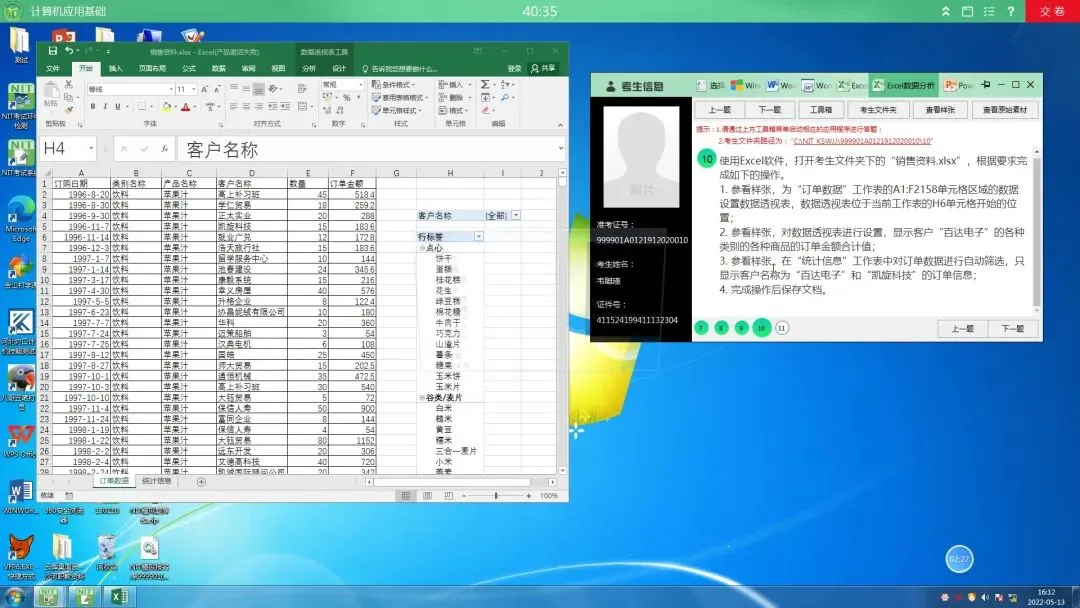The width and height of the screenshot is (1080, 608).
Task: Switch to the 统计信息 worksheet tab
Action: coord(156,481)
